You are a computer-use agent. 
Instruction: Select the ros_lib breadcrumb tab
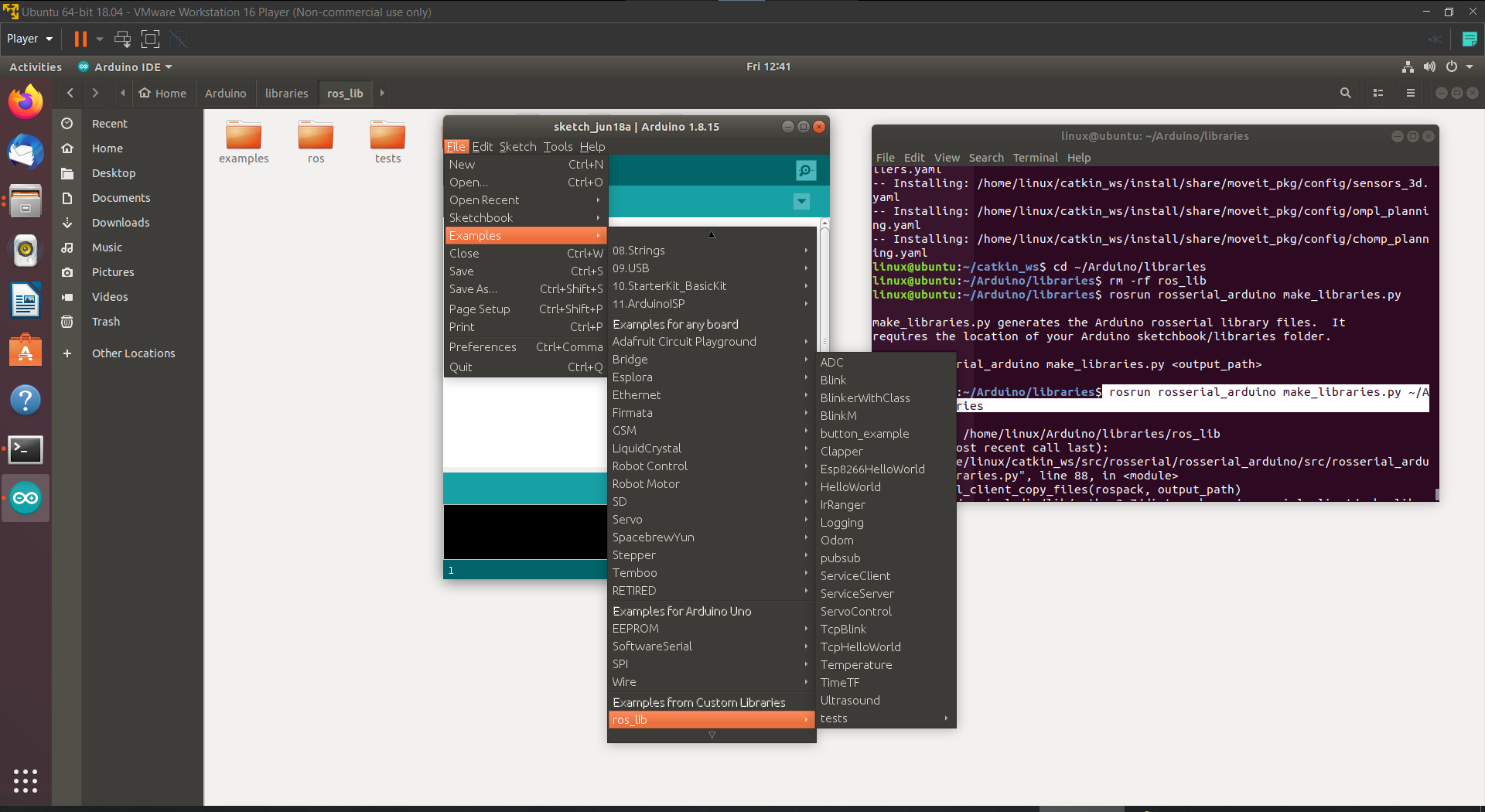point(345,93)
